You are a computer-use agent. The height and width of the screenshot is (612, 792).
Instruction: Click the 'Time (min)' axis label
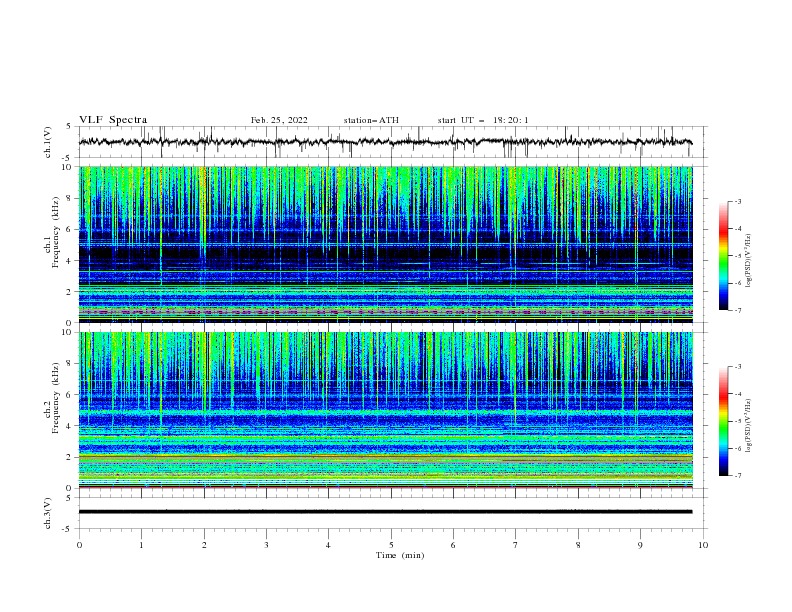tap(400, 555)
